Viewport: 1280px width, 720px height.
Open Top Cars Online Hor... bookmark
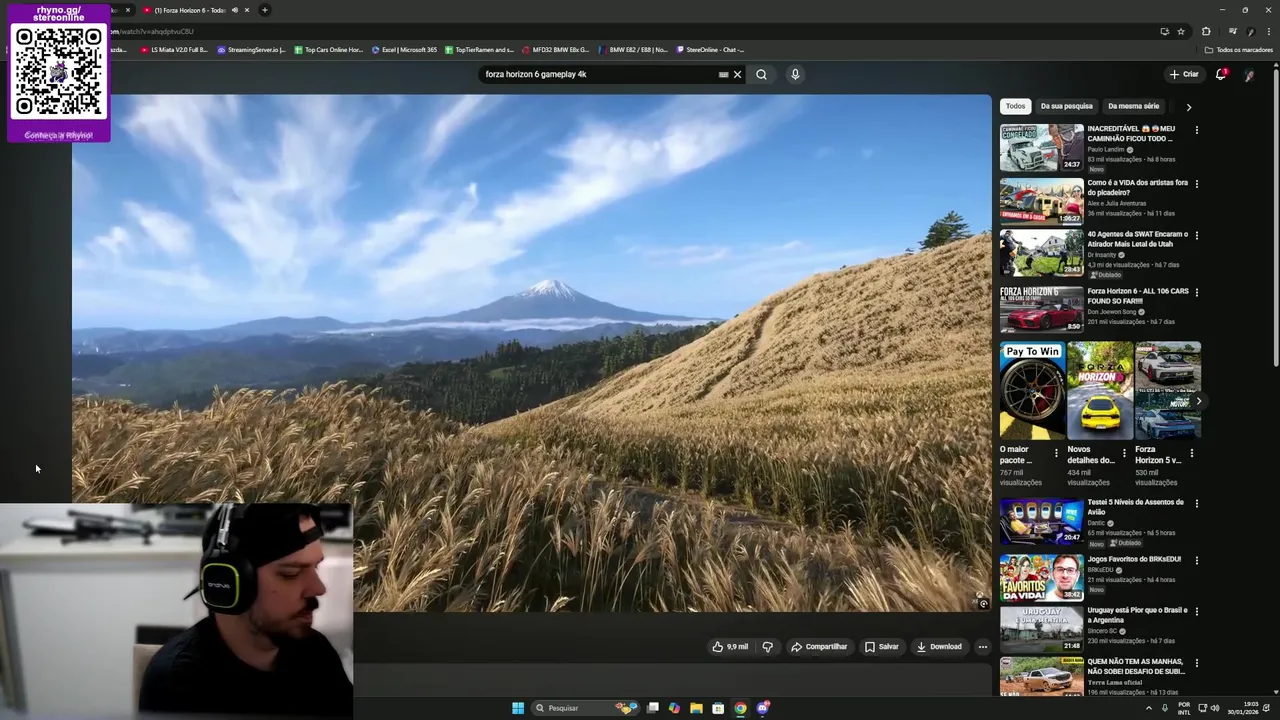coord(329,49)
